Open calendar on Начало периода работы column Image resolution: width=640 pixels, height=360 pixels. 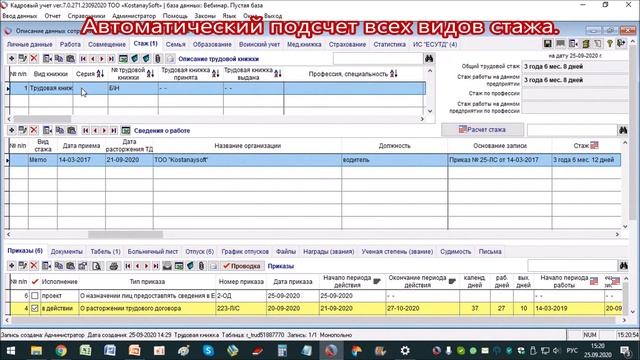pyautogui.click(x=594, y=281)
